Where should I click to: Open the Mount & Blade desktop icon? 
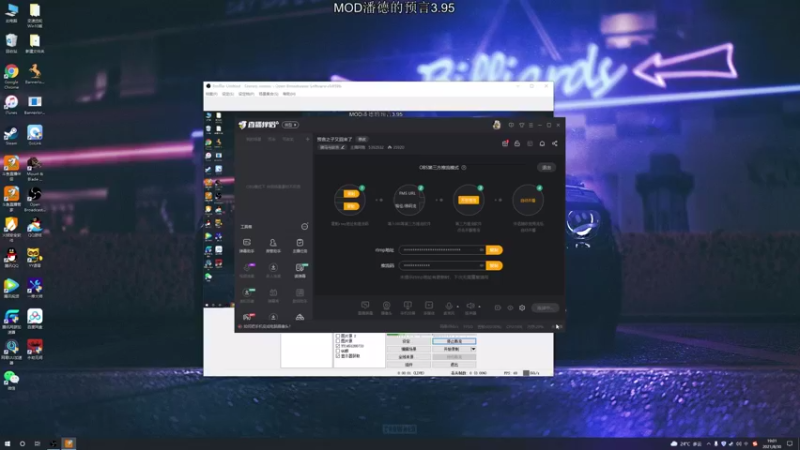[x=35, y=168]
